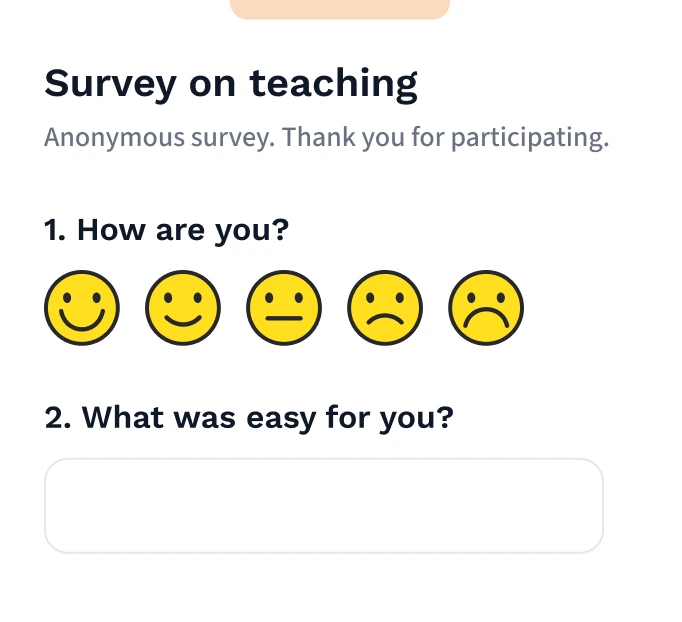This screenshot has width=682, height=622.
Task: Pick the neutral straight-mouth face
Action: [x=284, y=308]
